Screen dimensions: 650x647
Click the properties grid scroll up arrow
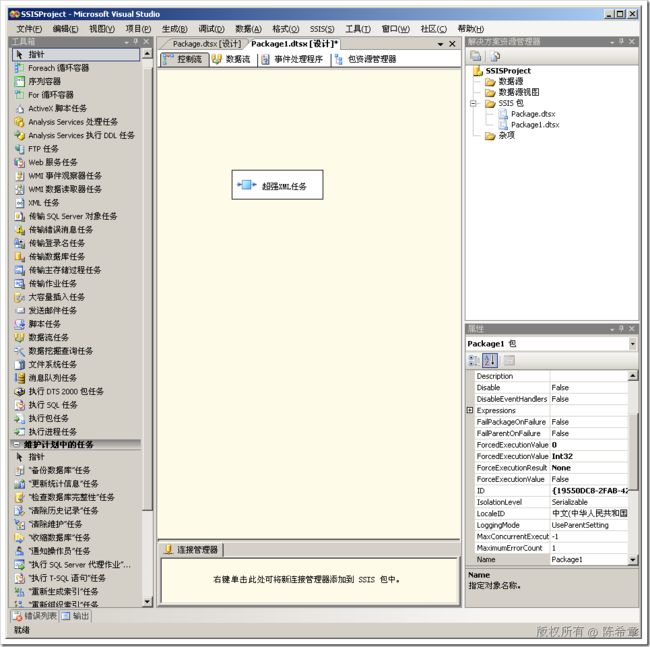(633, 376)
